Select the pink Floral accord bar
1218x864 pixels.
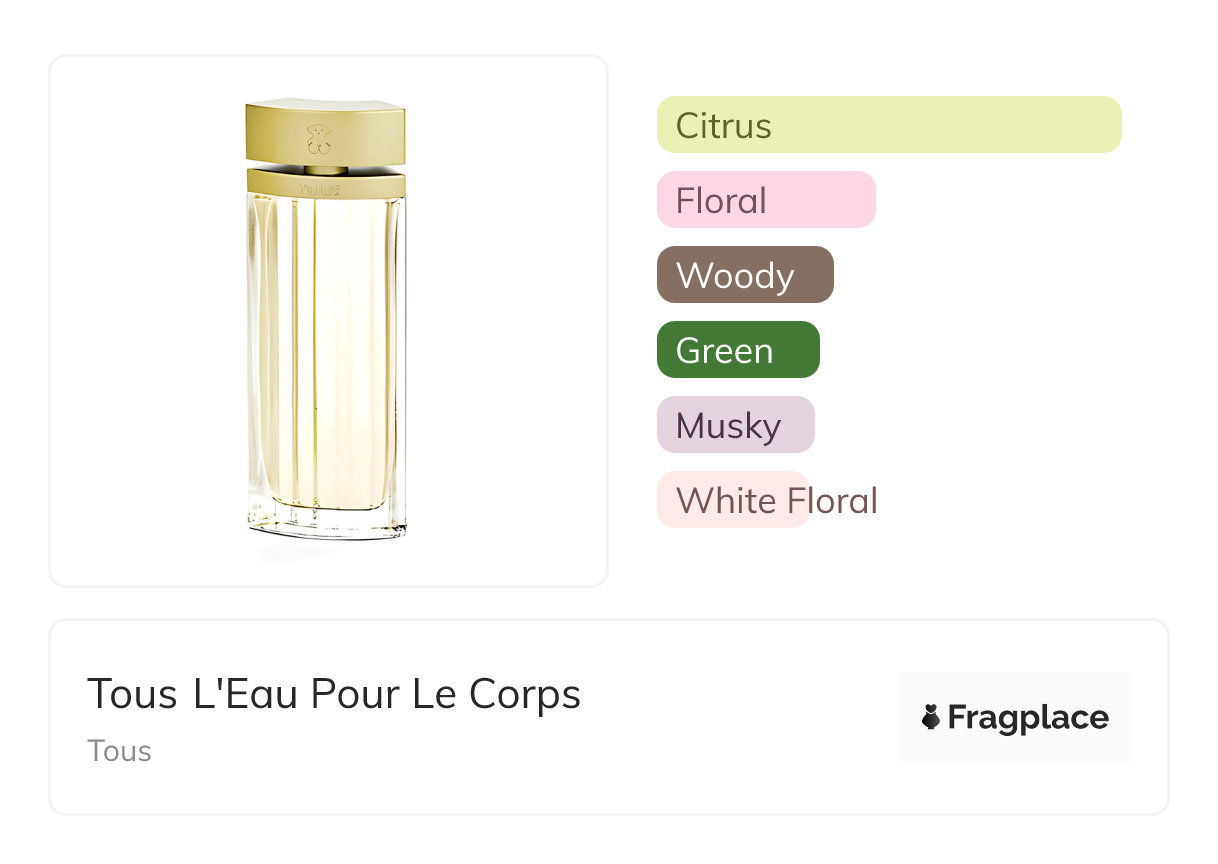click(765, 200)
